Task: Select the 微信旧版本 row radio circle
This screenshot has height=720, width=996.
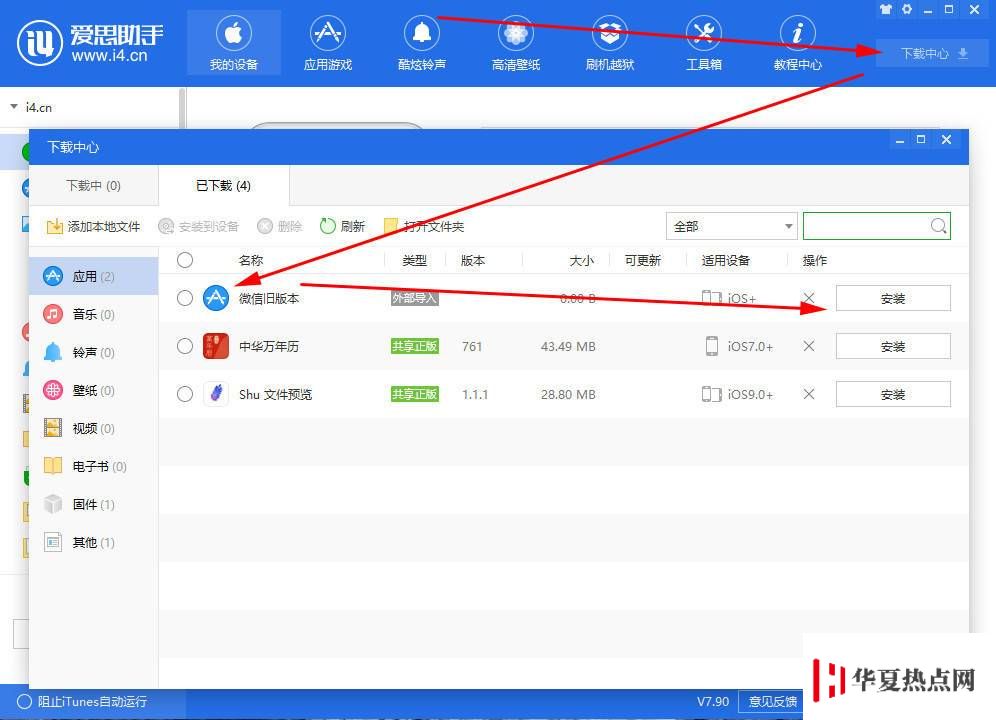Action: click(185, 298)
